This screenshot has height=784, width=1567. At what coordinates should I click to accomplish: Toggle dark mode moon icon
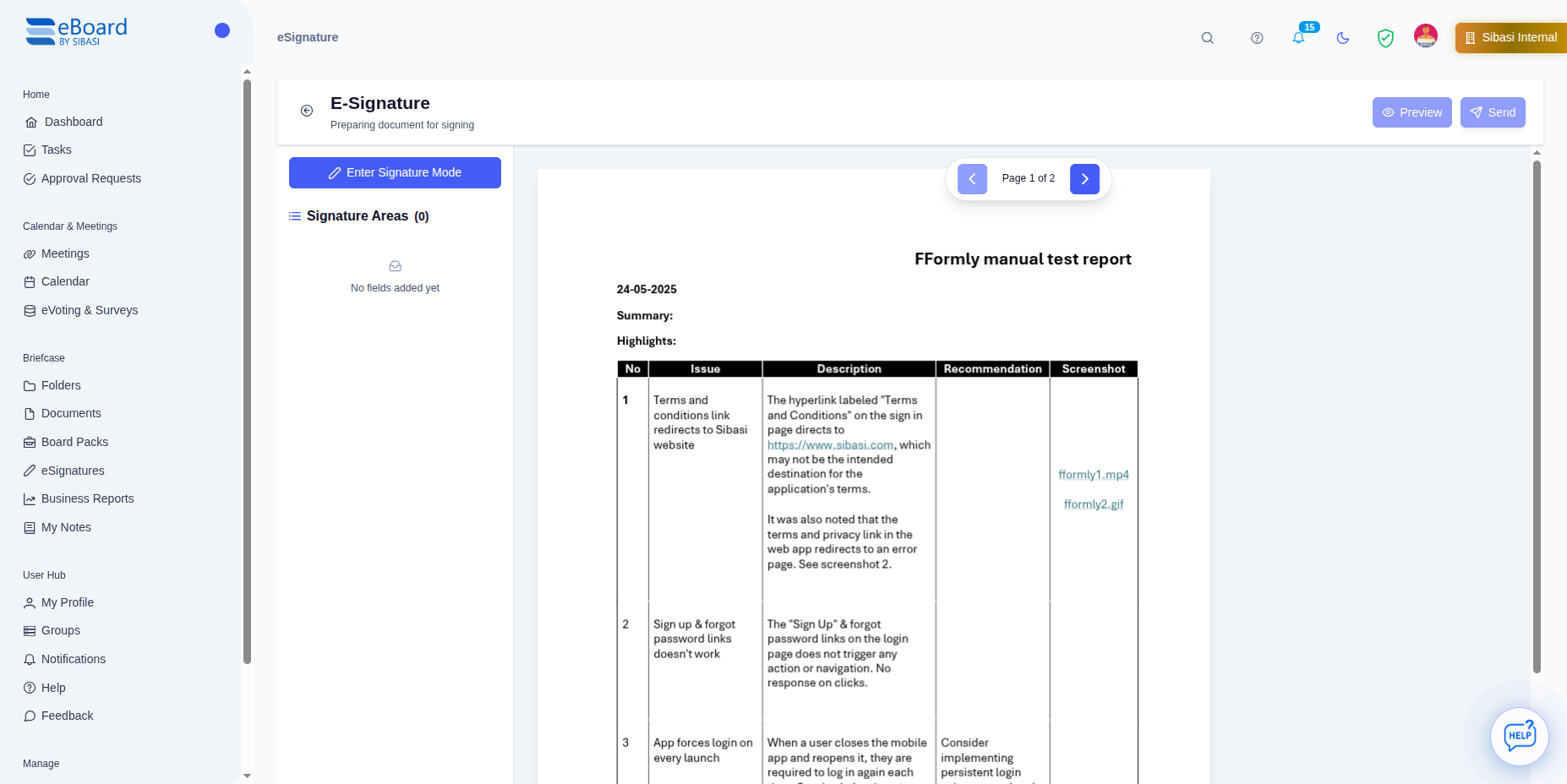[1342, 38]
